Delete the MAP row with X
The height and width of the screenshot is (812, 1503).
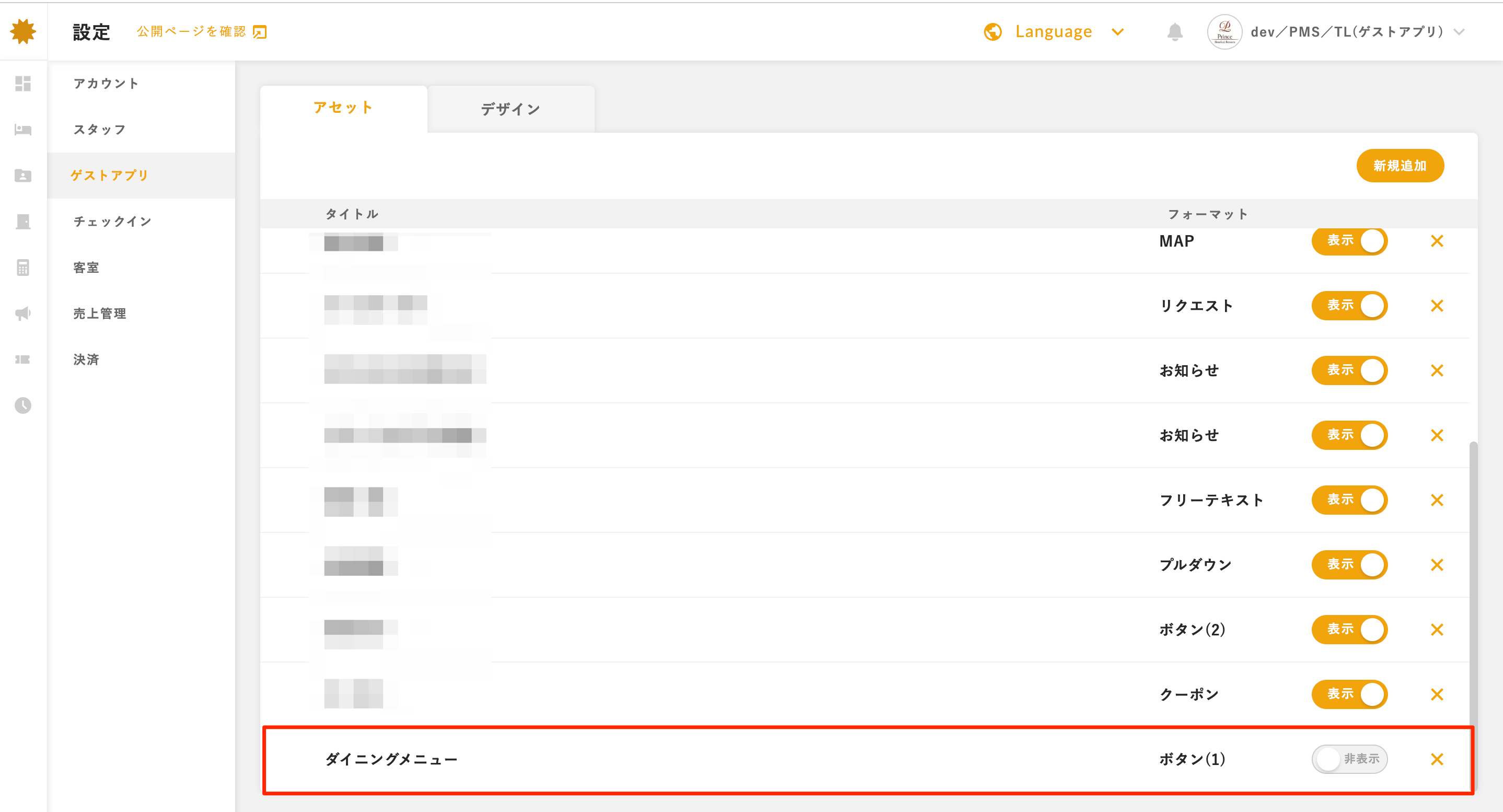(x=1437, y=241)
